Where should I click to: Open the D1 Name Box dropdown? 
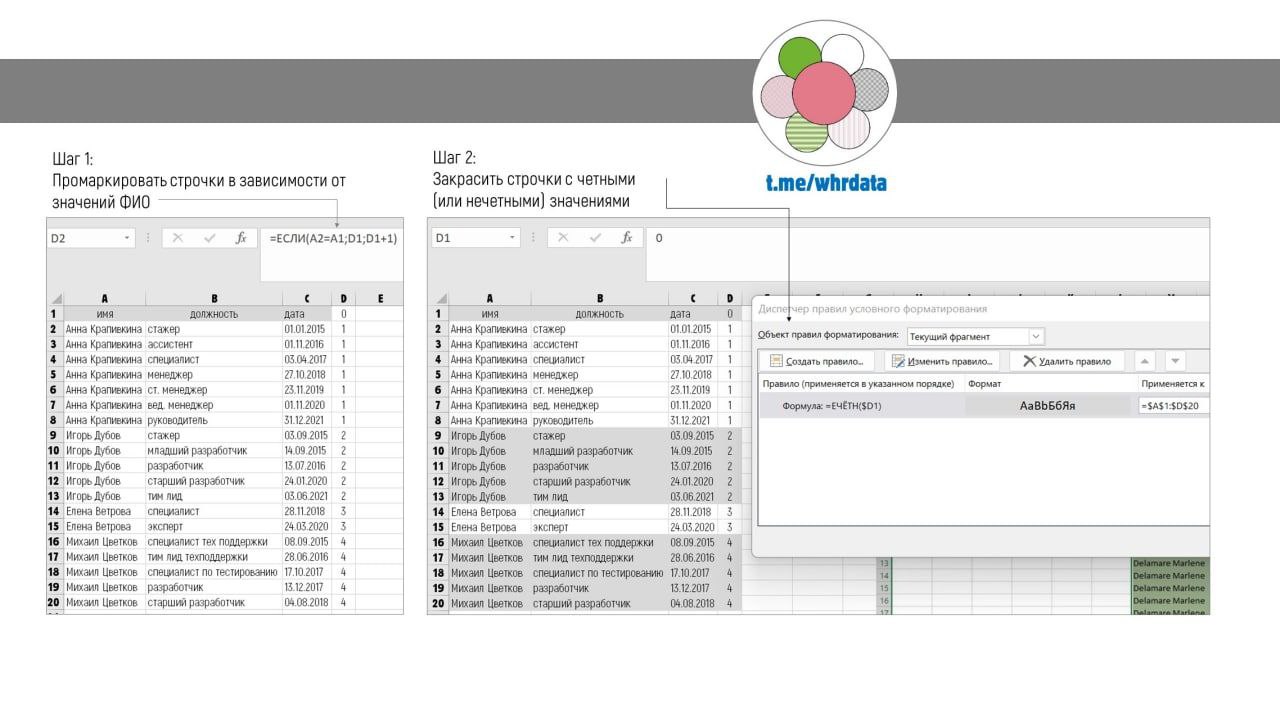[x=512, y=238]
